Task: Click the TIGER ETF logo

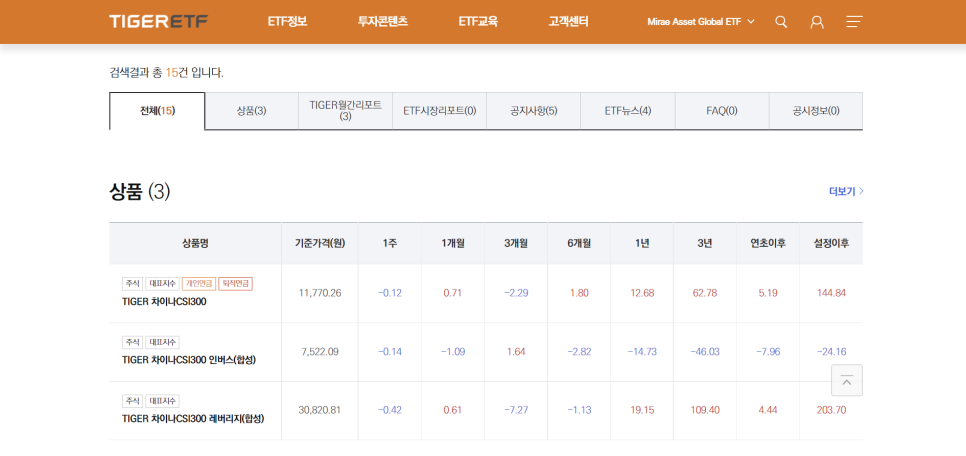Action: point(158,22)
